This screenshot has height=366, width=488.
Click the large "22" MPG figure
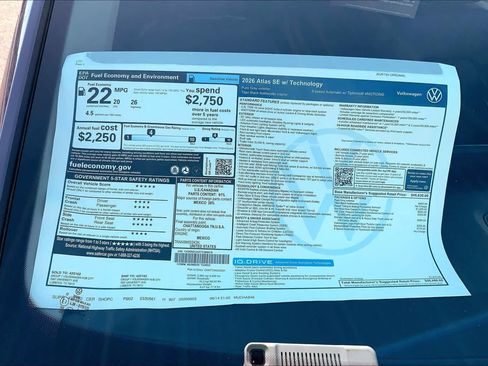99,97
